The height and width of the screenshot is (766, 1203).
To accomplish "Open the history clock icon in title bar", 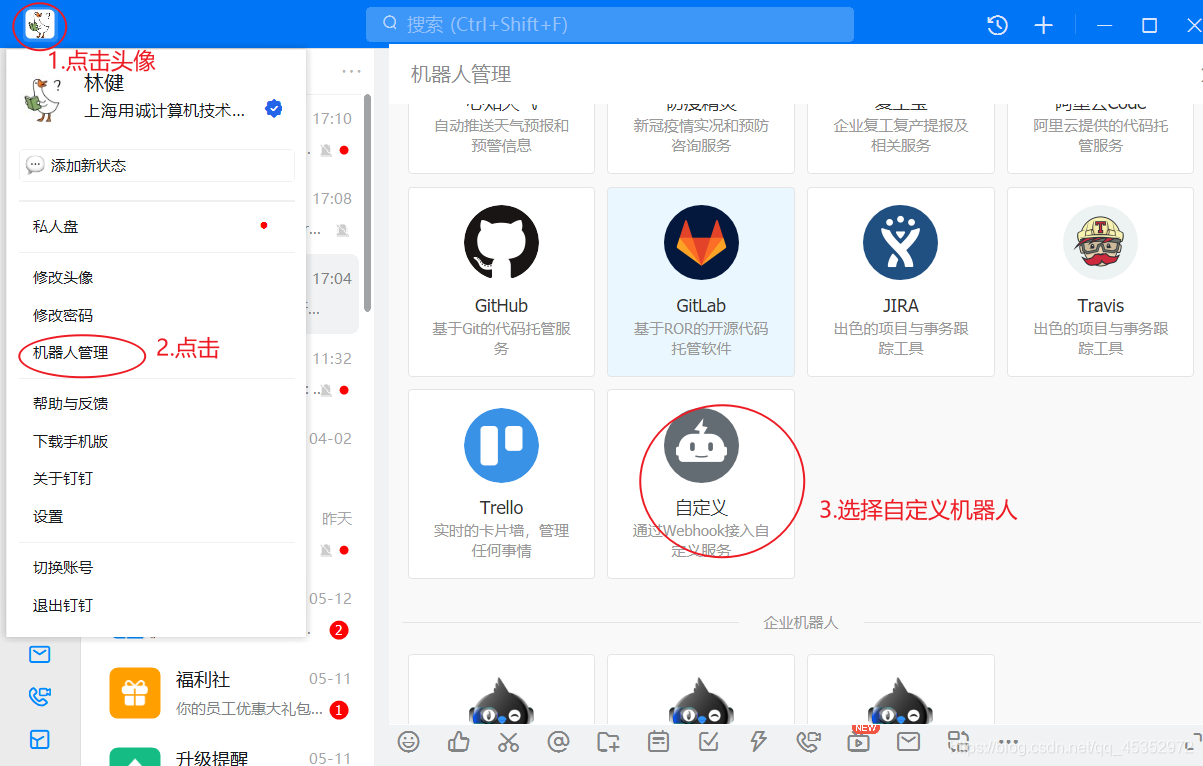I will [x=997, y=25].
